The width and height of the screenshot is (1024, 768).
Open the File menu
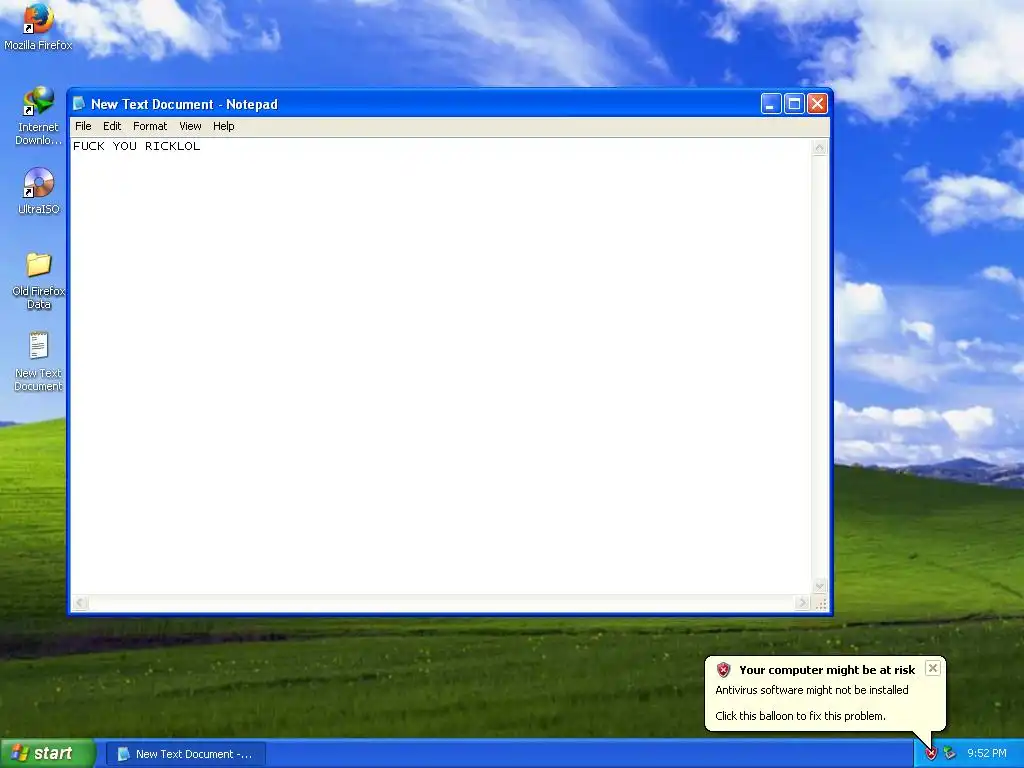pos(83,126)
